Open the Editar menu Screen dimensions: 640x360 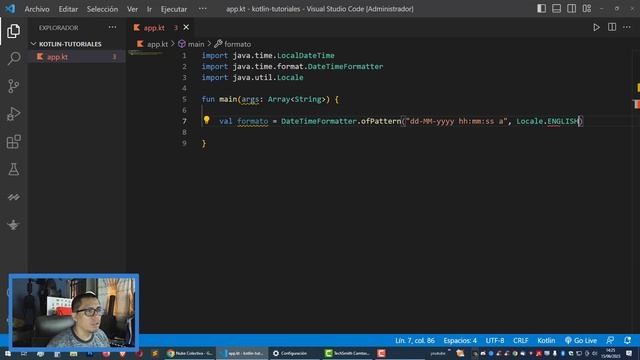pos(68,9)
